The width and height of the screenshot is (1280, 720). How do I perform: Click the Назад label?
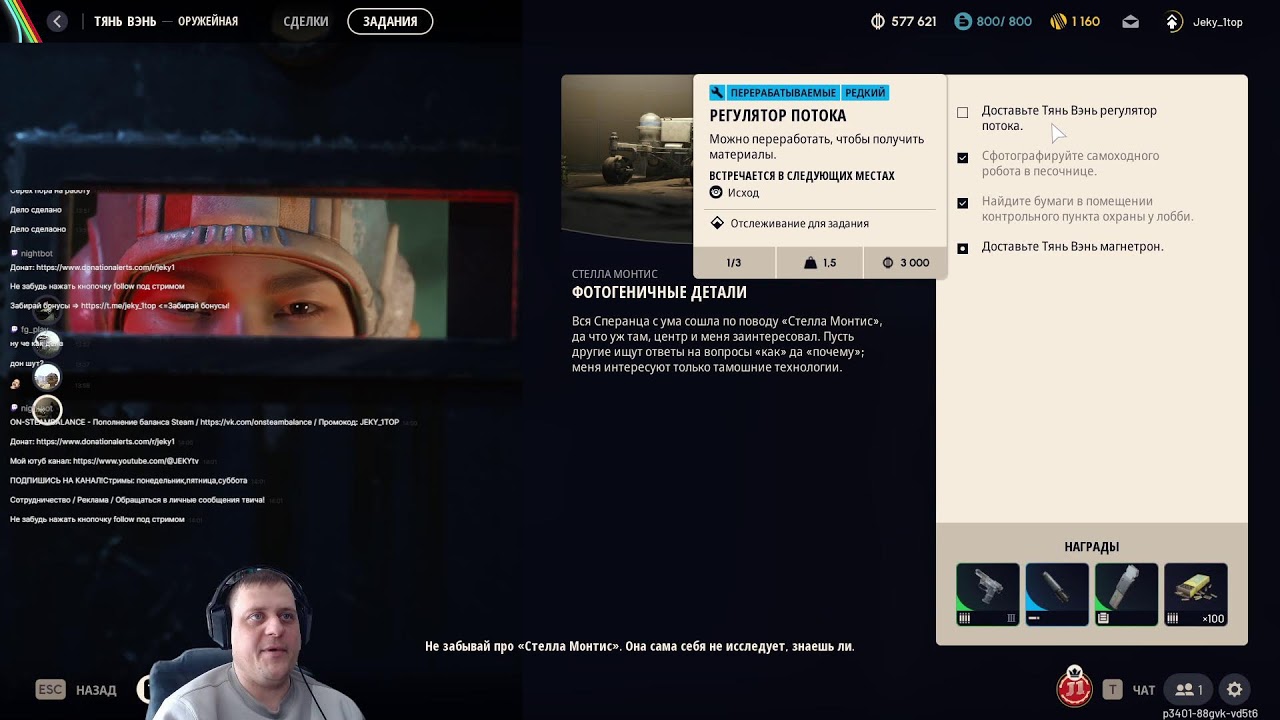tap(96, 690)
